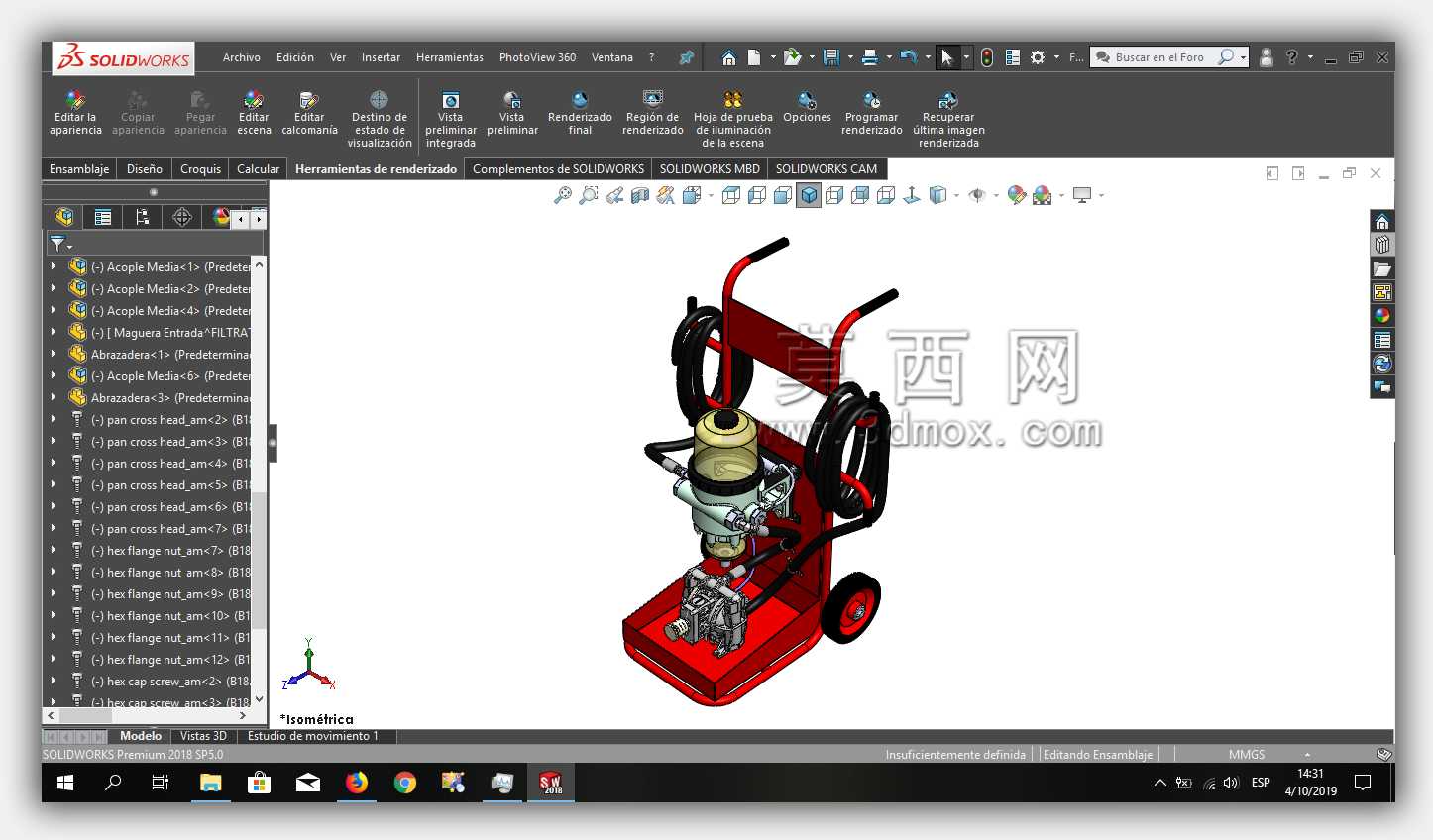Click Zoom to Area icon

(x=589, y=195)
